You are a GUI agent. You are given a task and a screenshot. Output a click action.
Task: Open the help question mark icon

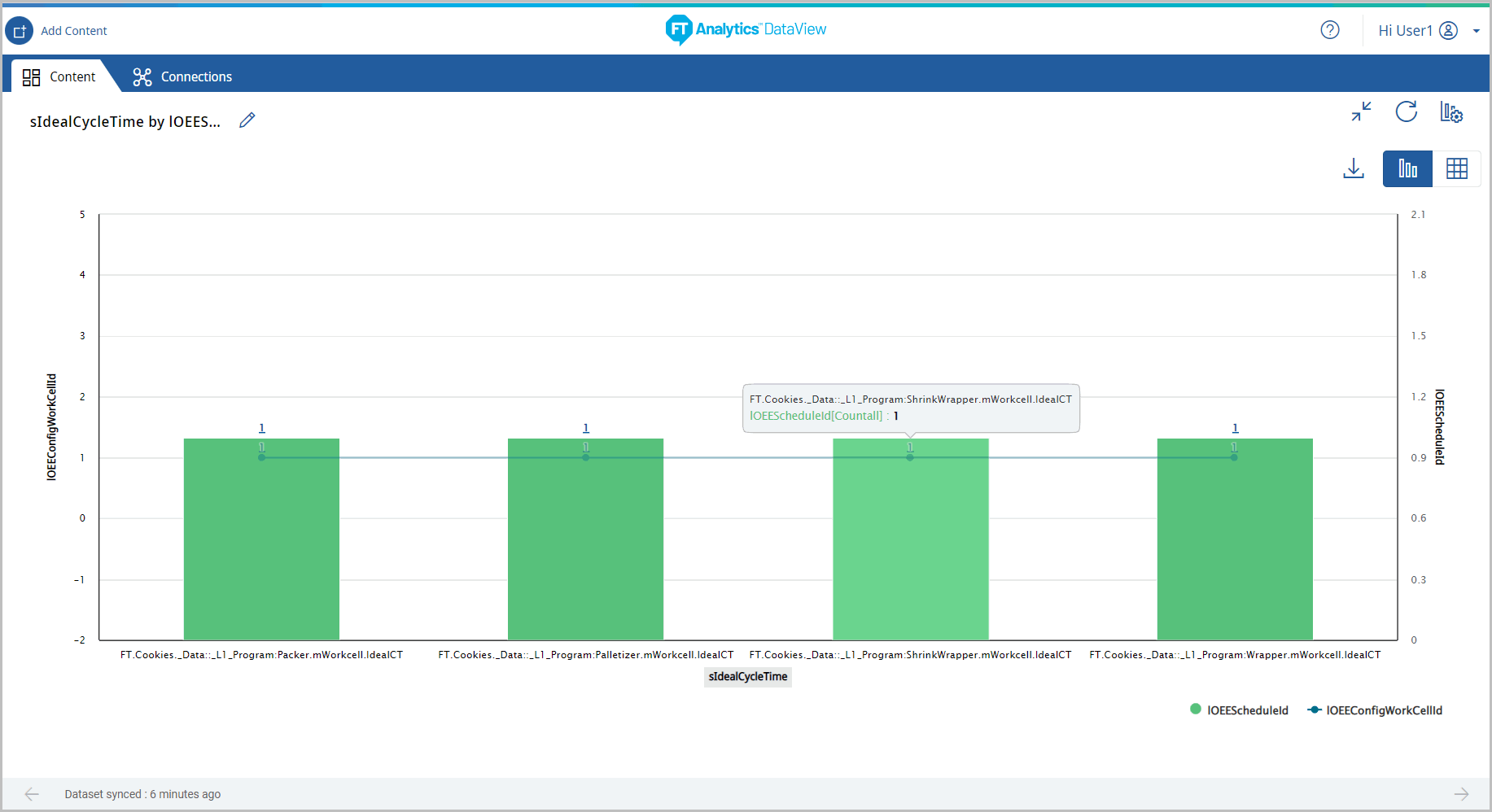pos(1329,30)
